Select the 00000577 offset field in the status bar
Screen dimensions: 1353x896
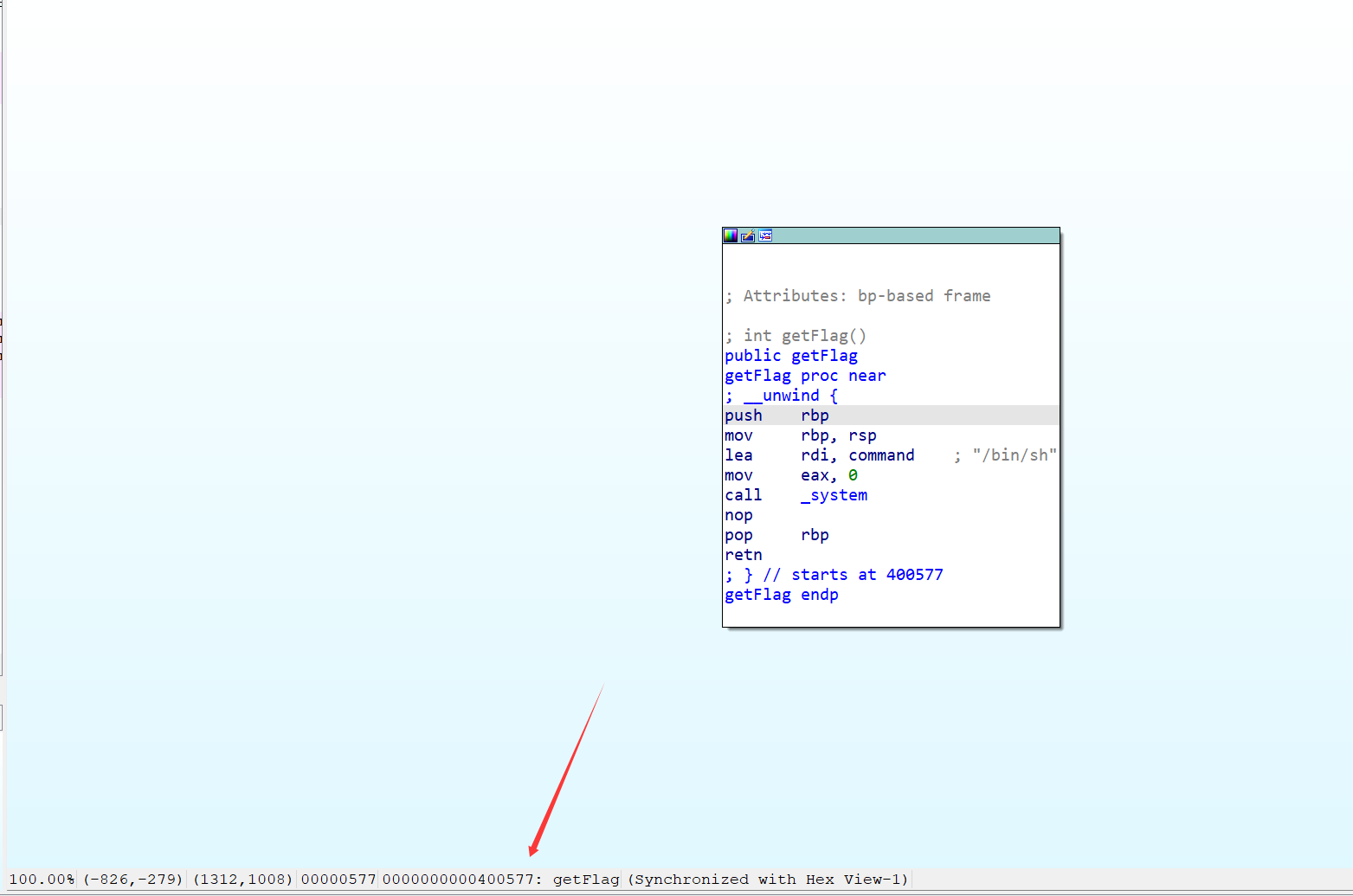tap(338, 879)
